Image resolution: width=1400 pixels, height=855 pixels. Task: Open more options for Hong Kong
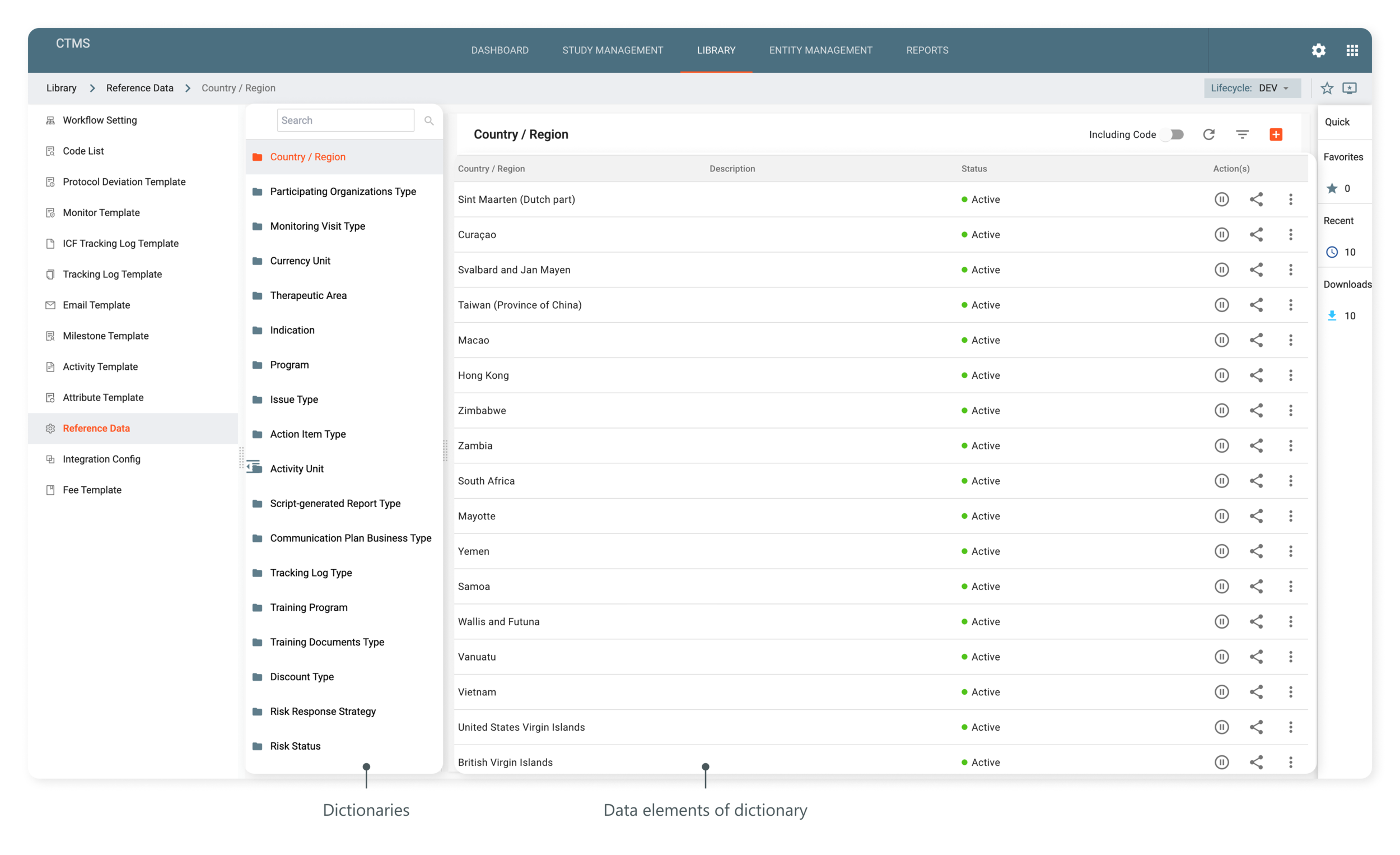coord(1290,376)
